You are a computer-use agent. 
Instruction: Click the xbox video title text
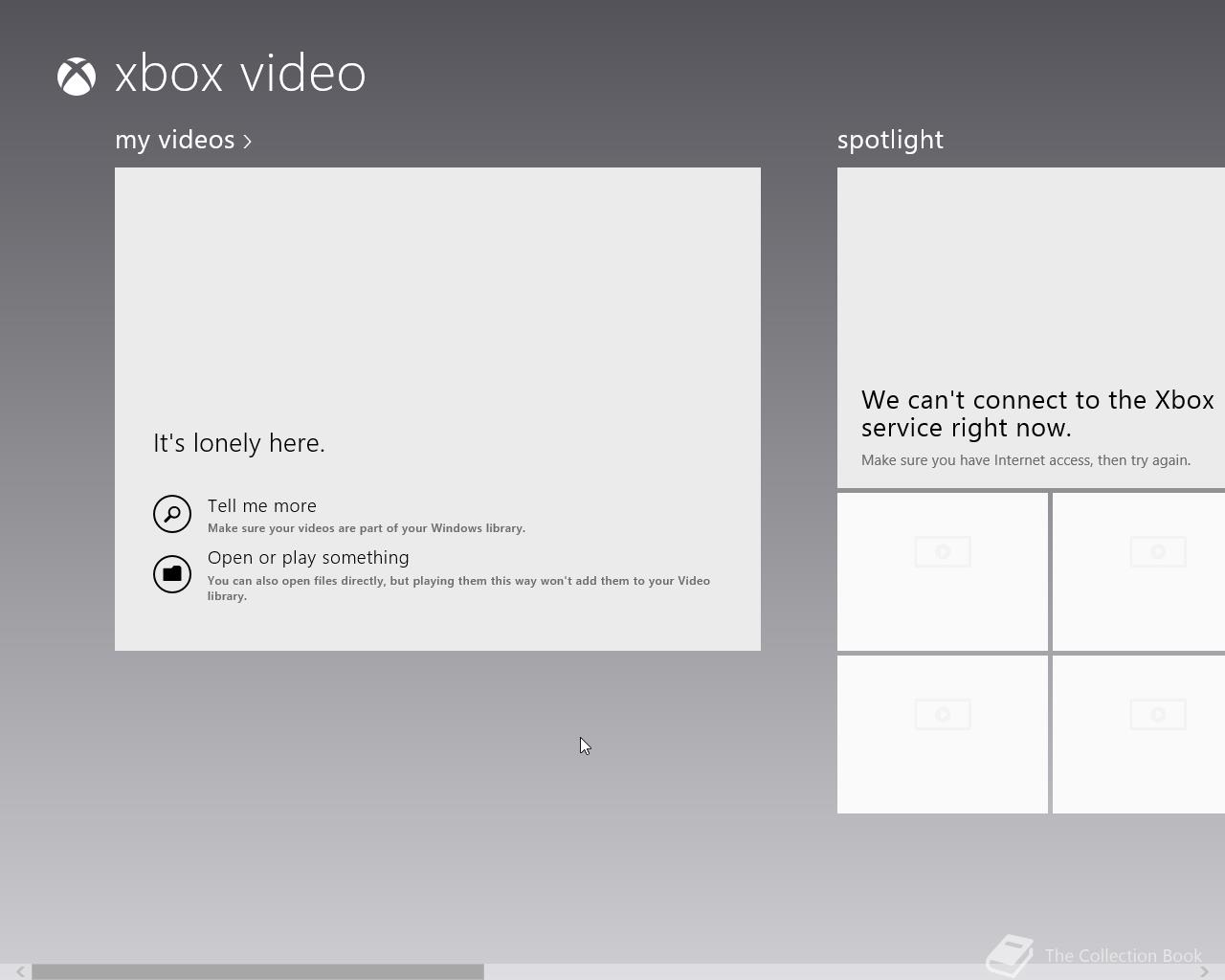tap(240, 74)
